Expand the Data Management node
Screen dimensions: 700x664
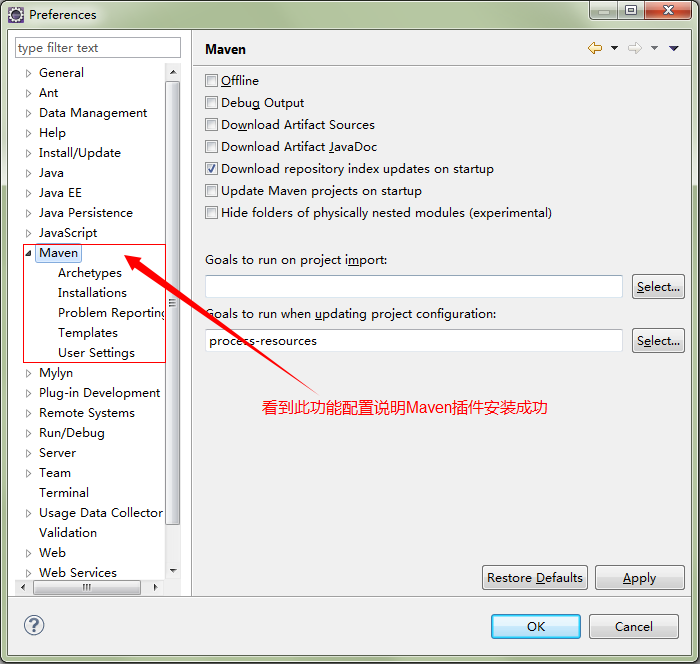[29, 113]
